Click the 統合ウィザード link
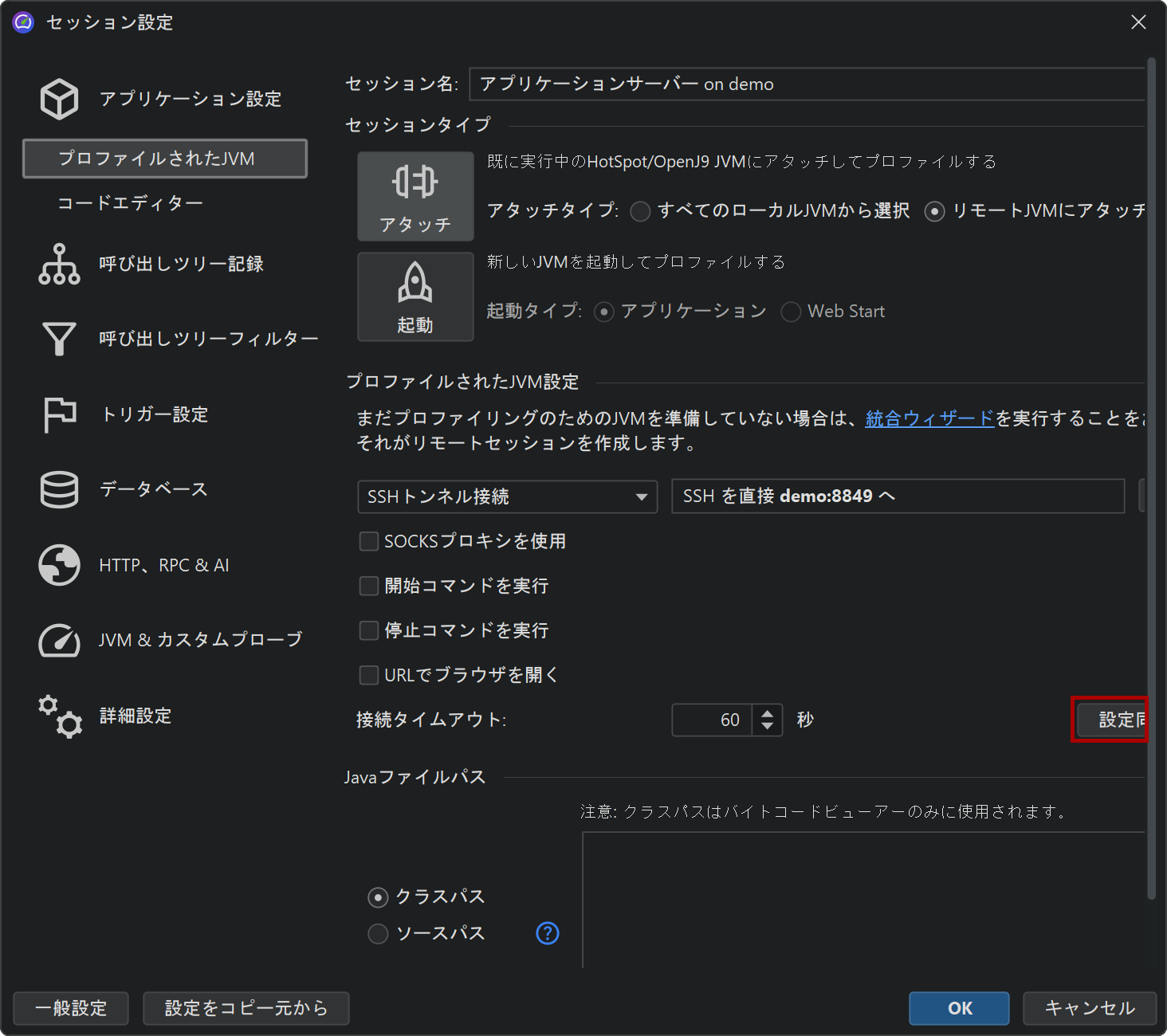The image size is (1167, 1036). (929, 418)
